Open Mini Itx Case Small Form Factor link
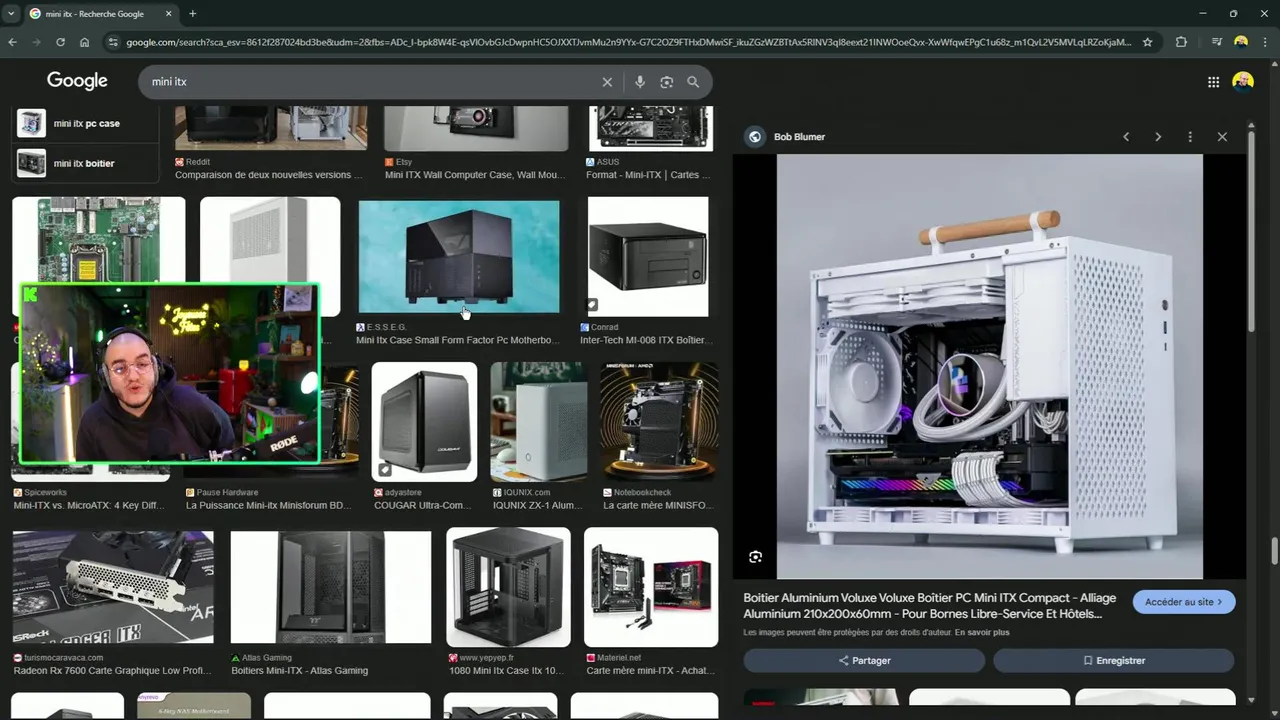 [457, 340]
